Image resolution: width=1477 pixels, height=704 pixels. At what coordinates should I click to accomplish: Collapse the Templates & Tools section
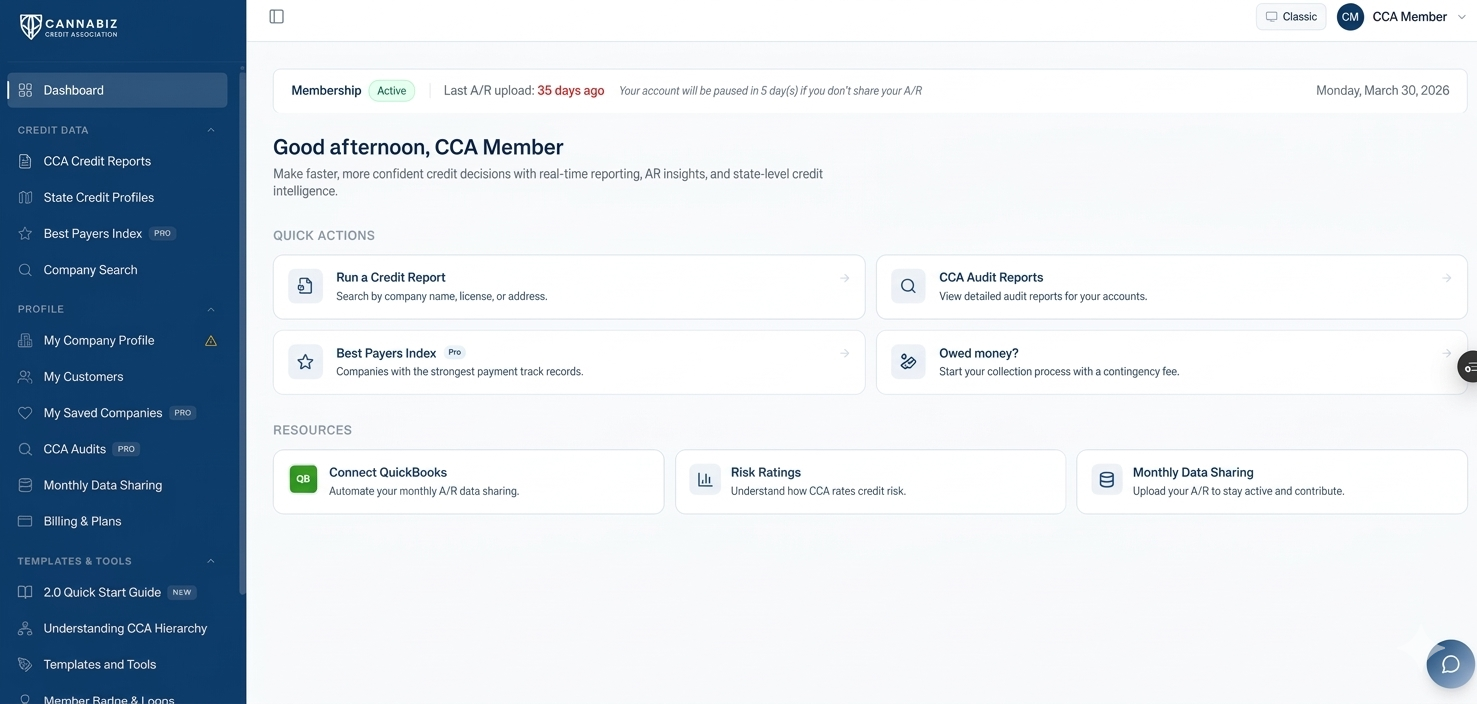pyautogui.click(x=211, y=561)
